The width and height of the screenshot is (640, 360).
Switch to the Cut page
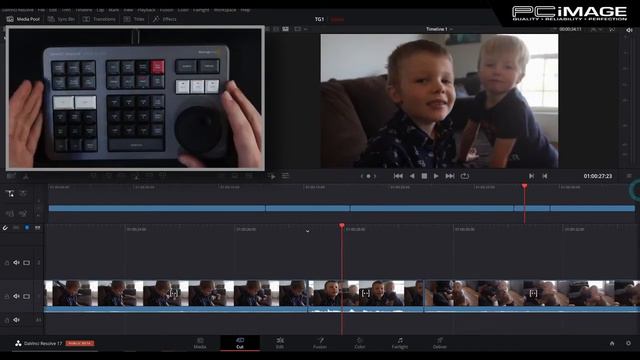[x=240, y=343]
